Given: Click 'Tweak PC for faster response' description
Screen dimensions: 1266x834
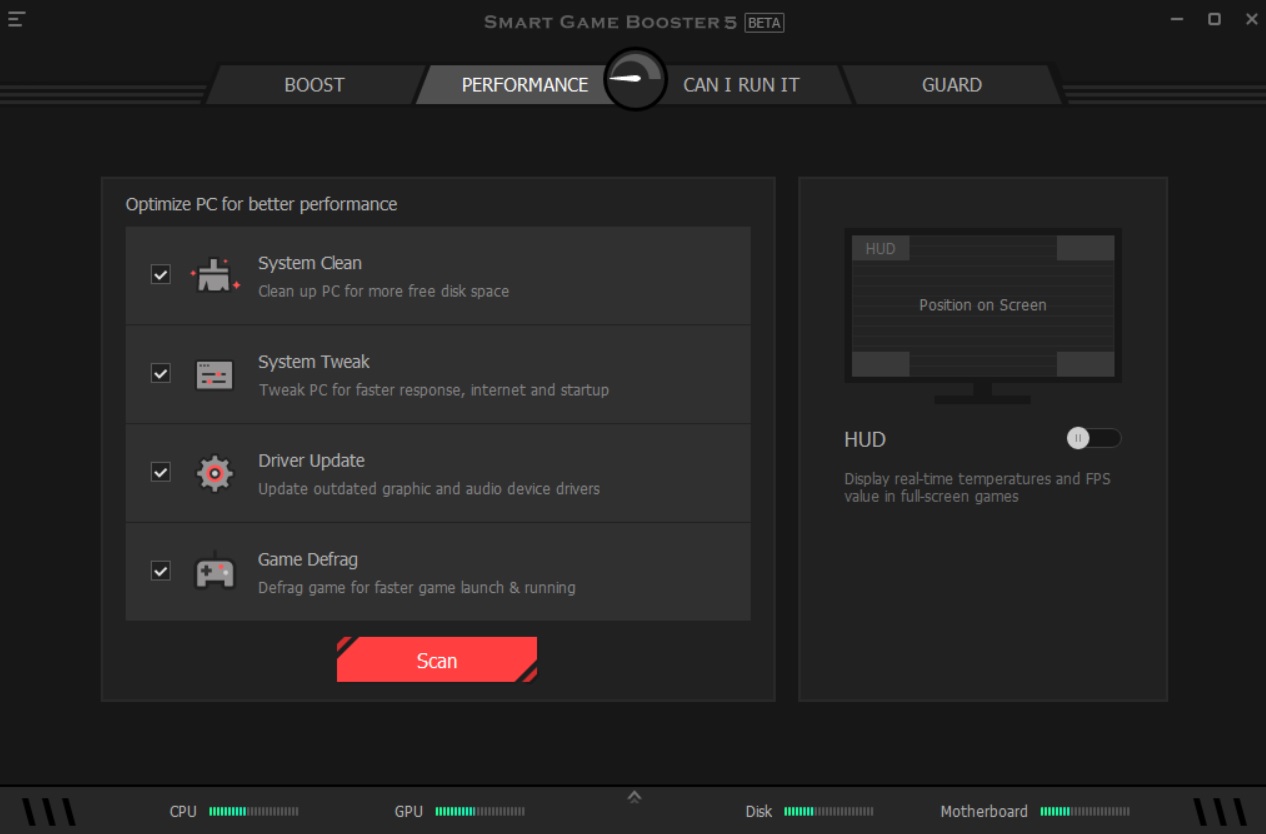Looking at the screenshot, I should coord(434,390).
